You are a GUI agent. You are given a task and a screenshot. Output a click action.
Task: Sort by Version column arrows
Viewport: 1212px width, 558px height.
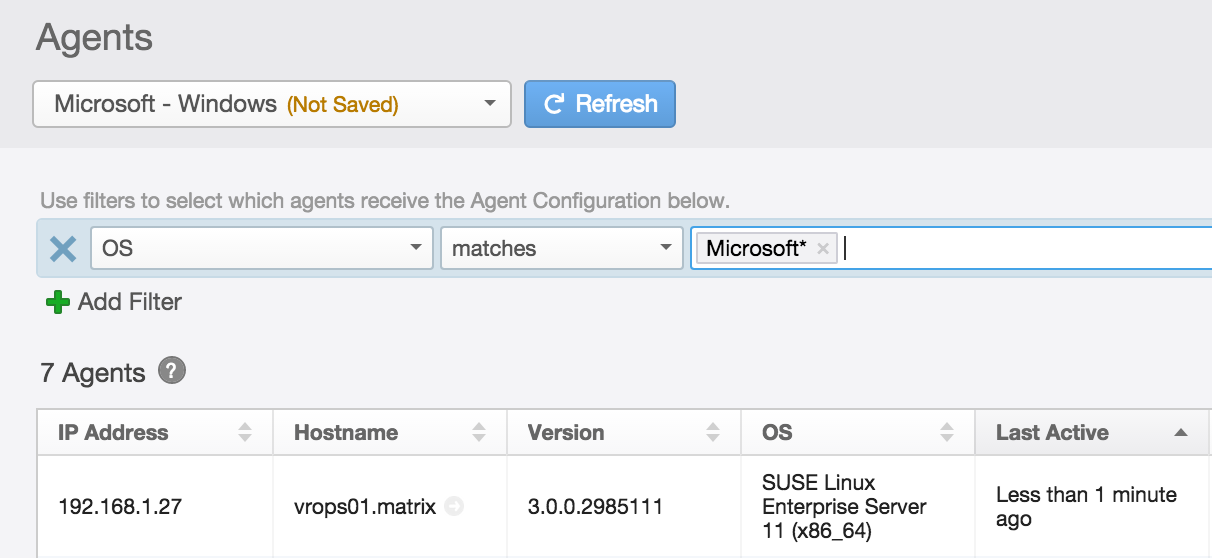(713, 433)
